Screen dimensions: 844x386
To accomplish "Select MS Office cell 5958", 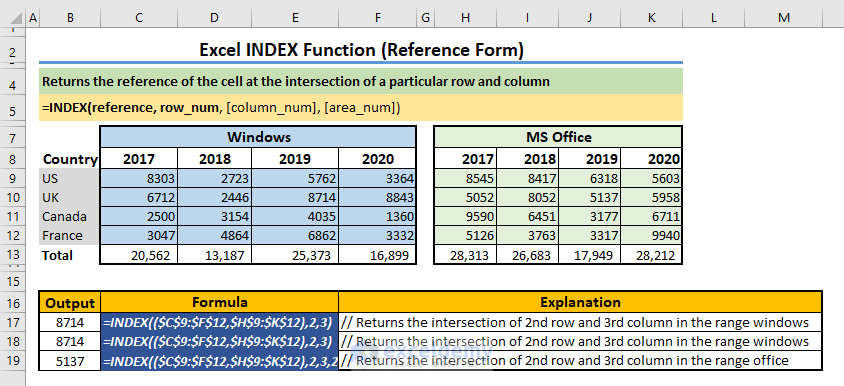I will pos(651,198).
